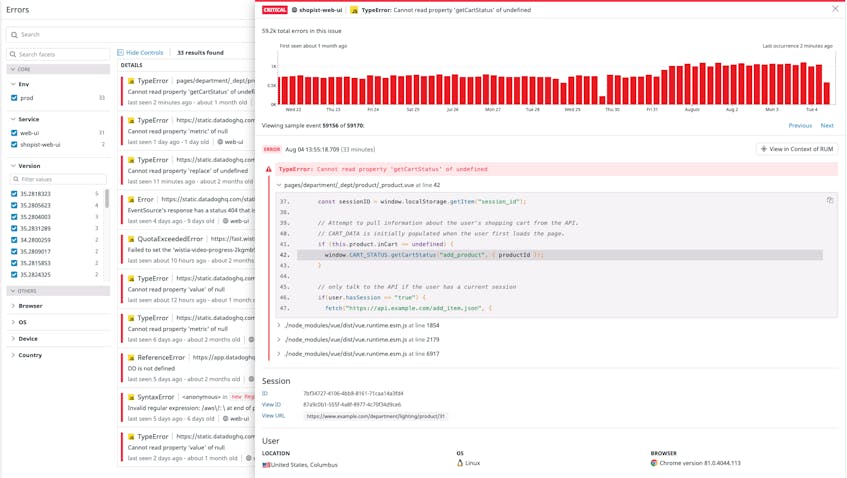Uncheck version 35.2818323
This screenshot has height=478, width=847.
click(x=14, y=194)
